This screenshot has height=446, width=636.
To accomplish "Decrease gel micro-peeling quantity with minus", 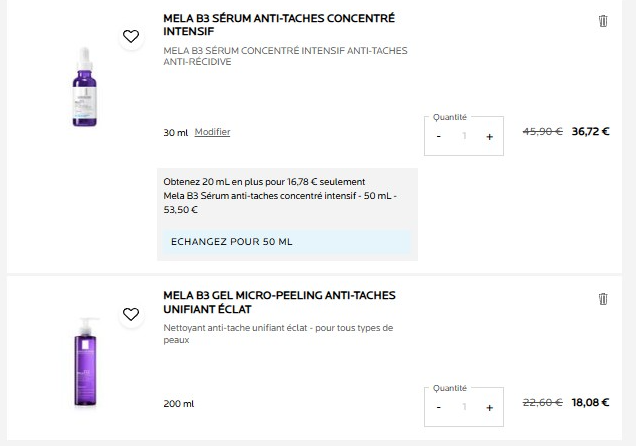I will [438, 407].
